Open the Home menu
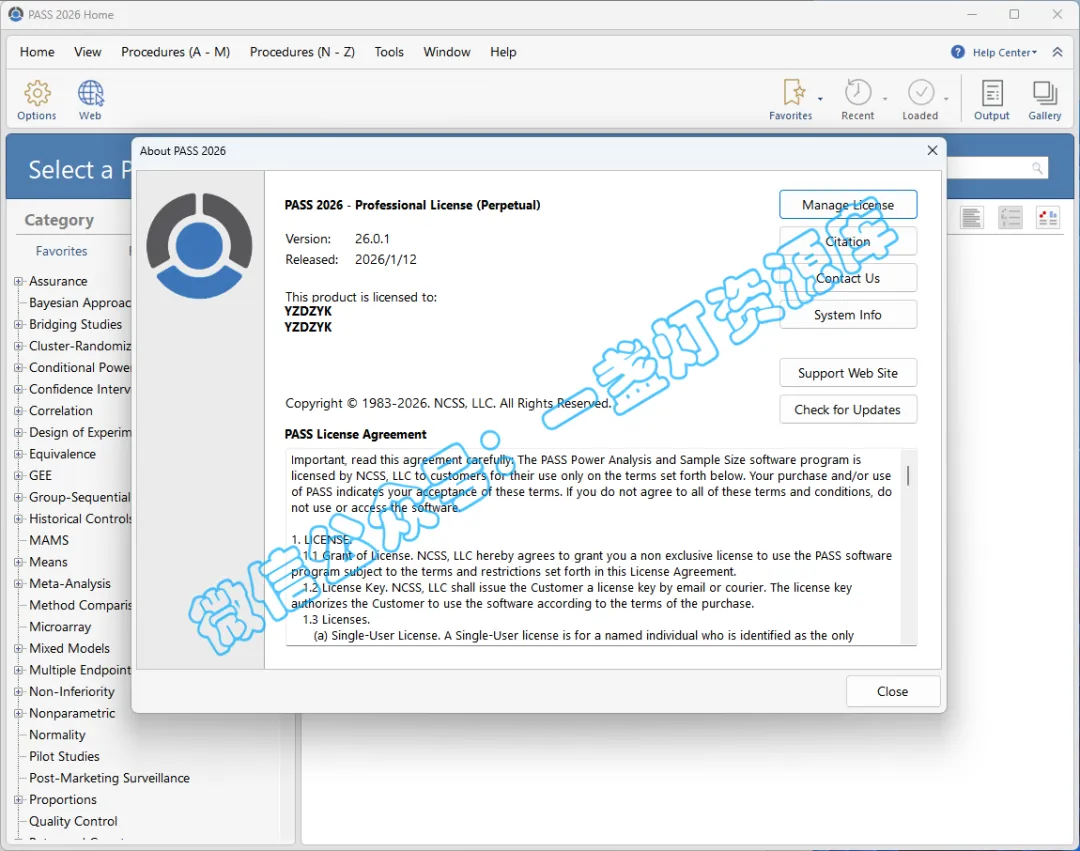This screenshot has width=1080, height=851. click(x=37, y=52)
